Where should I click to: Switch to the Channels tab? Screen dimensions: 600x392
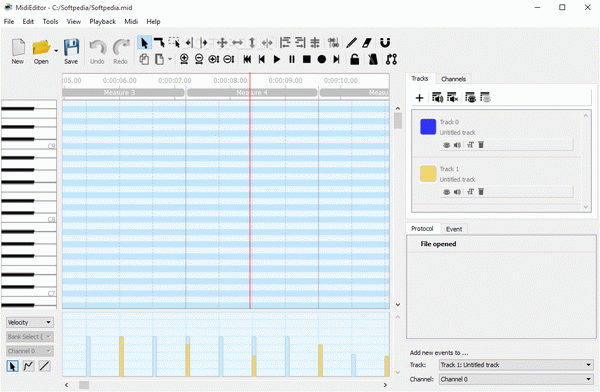click(453, 79)
